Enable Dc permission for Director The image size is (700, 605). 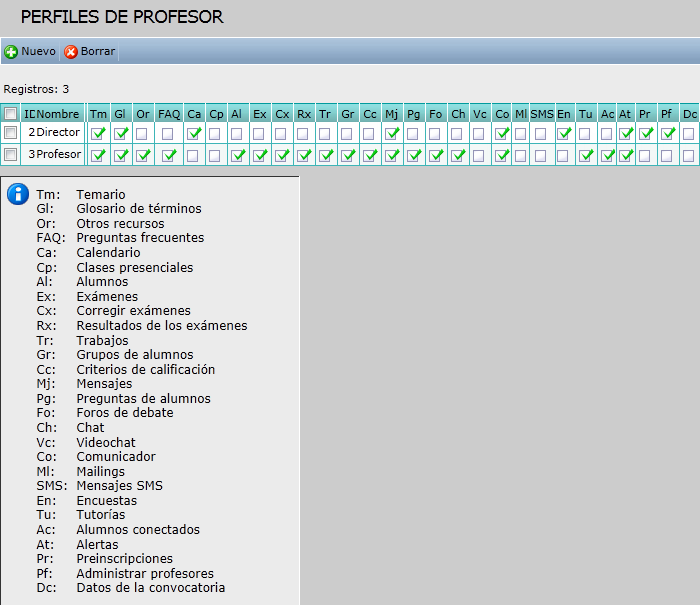pos(689,134)
